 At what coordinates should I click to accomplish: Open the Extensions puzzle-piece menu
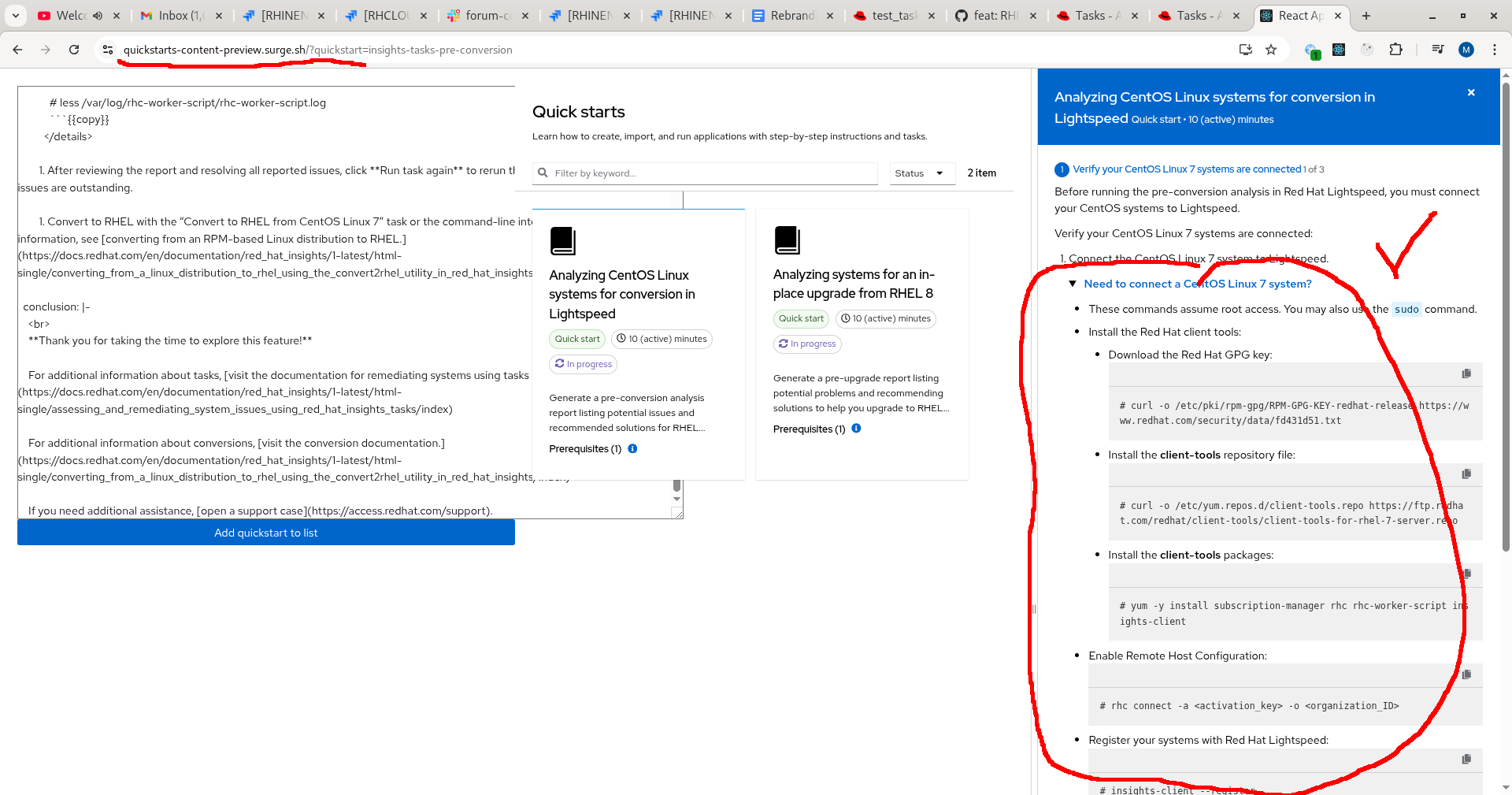1395,50
